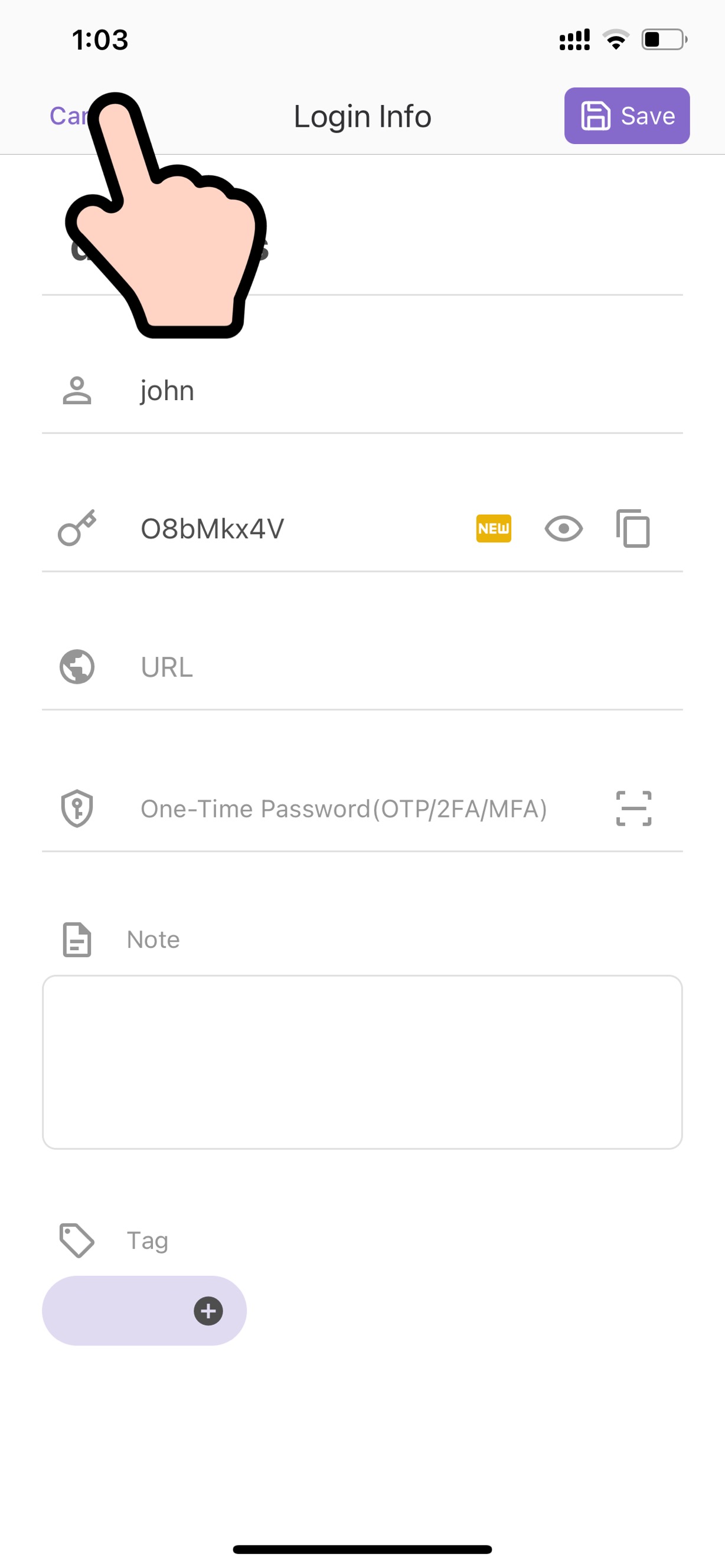Add a tag with the plus button
The width and height of the screenshot is (725, 1568).
[x=208, y=1311]
